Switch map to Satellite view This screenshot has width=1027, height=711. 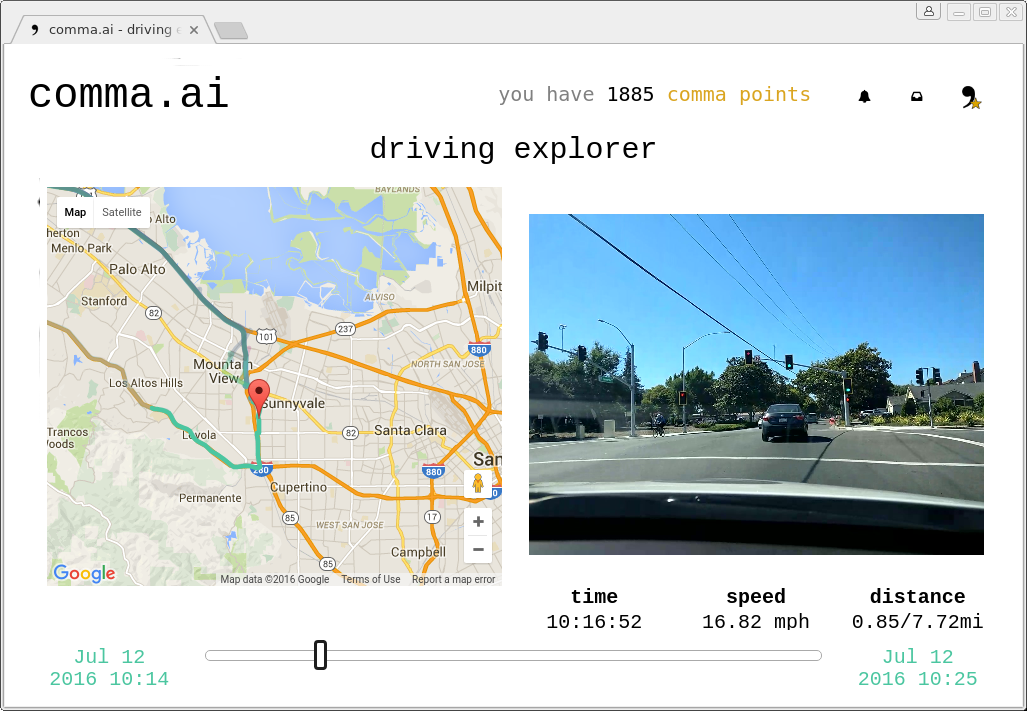122,212
